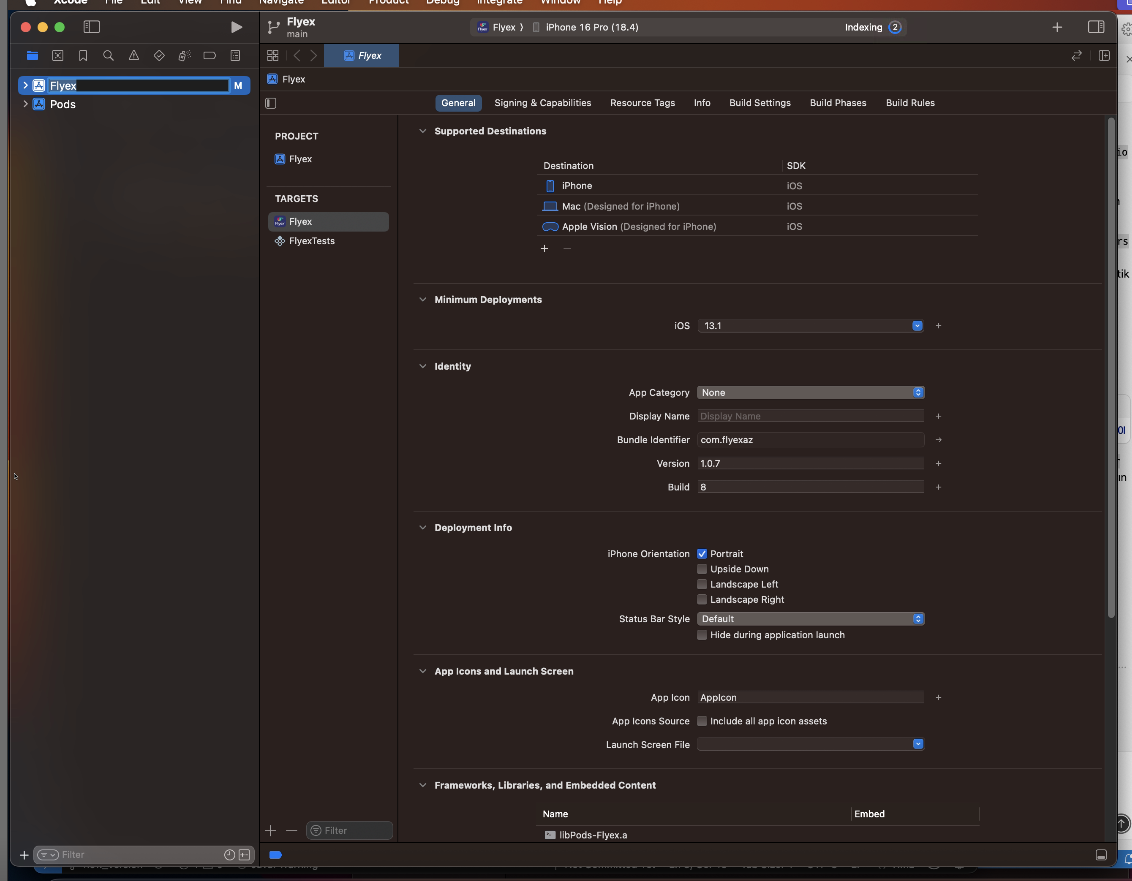This screenshot has height=881, width=1132.
Task: Open the App Category dropdown
Action: click(810, 393)
